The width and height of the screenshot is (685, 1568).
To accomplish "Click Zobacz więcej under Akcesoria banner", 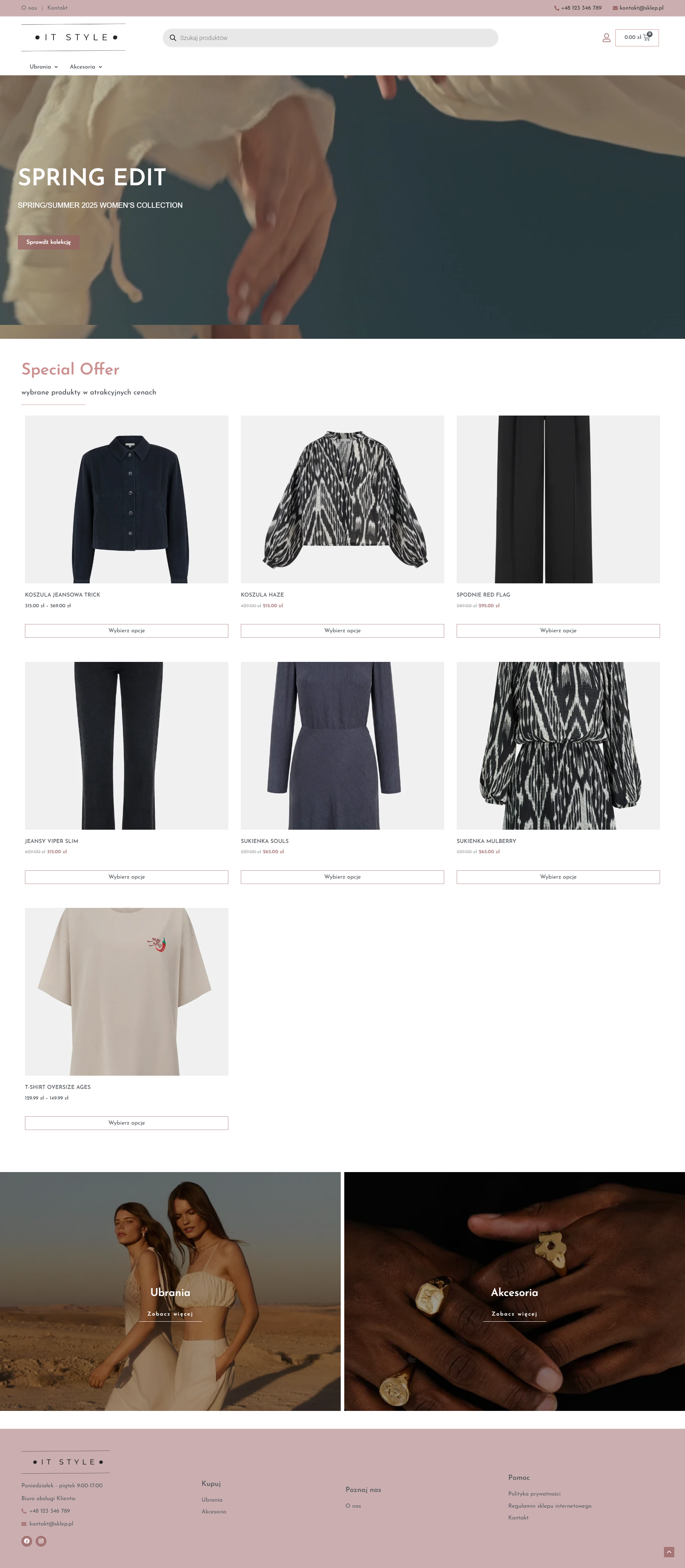I will point(514,1313).
